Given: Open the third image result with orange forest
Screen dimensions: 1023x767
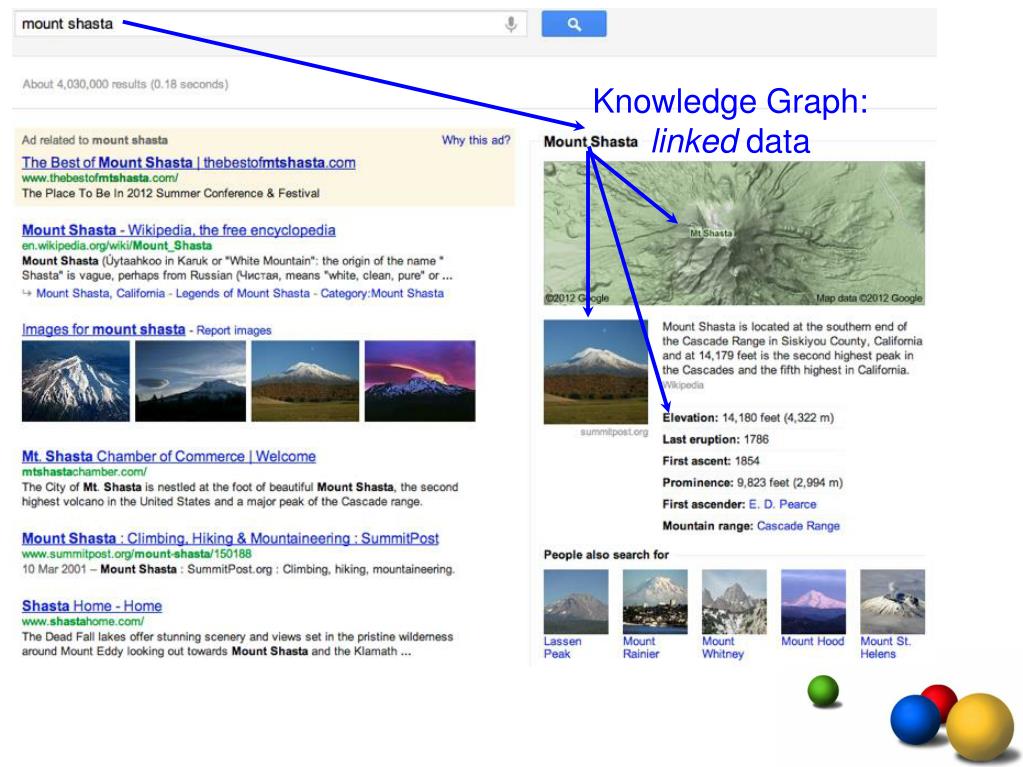Looking at the screenshot, I should point(305,381).
